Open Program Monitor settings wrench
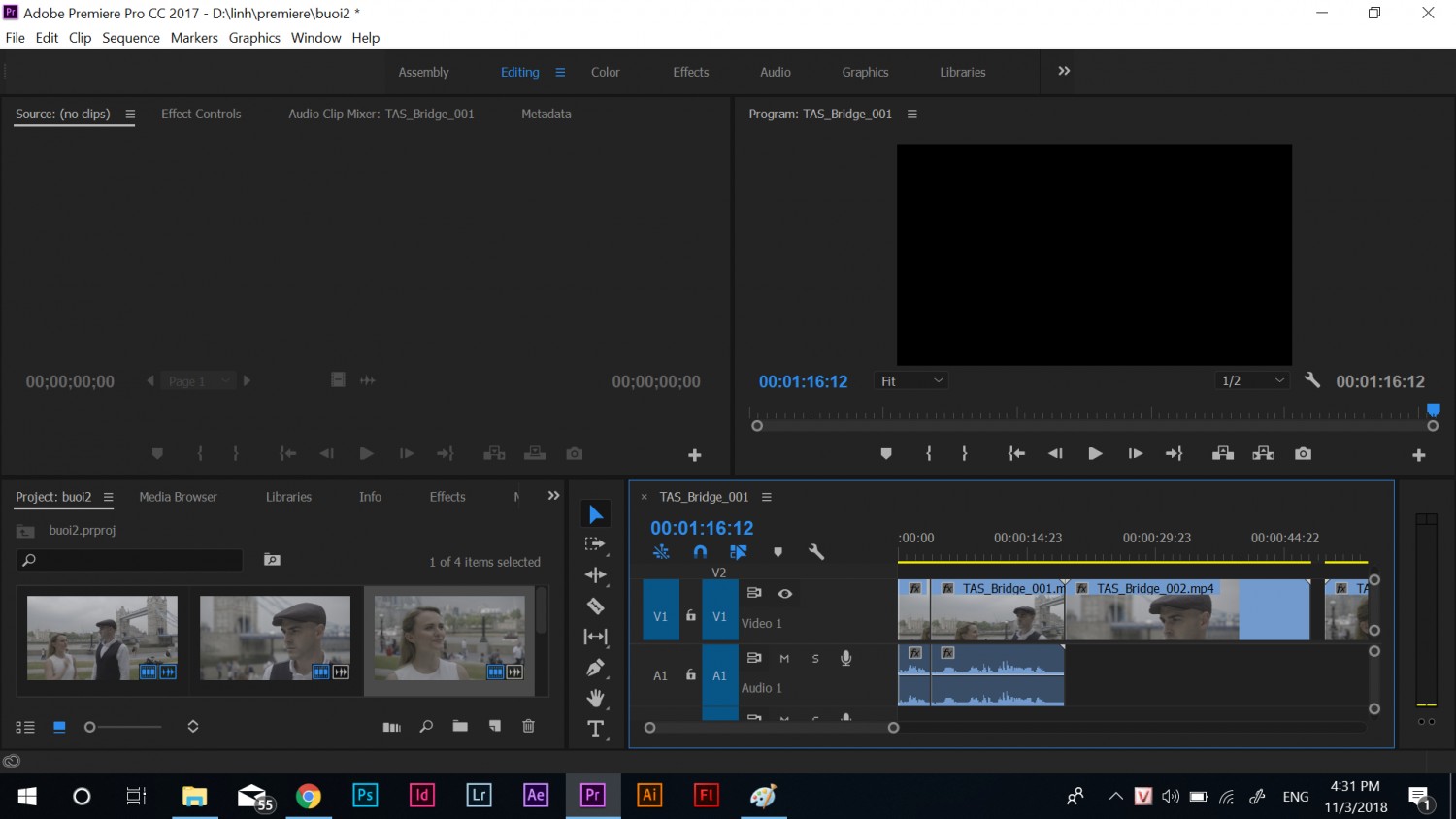 tap(1312, 380)
